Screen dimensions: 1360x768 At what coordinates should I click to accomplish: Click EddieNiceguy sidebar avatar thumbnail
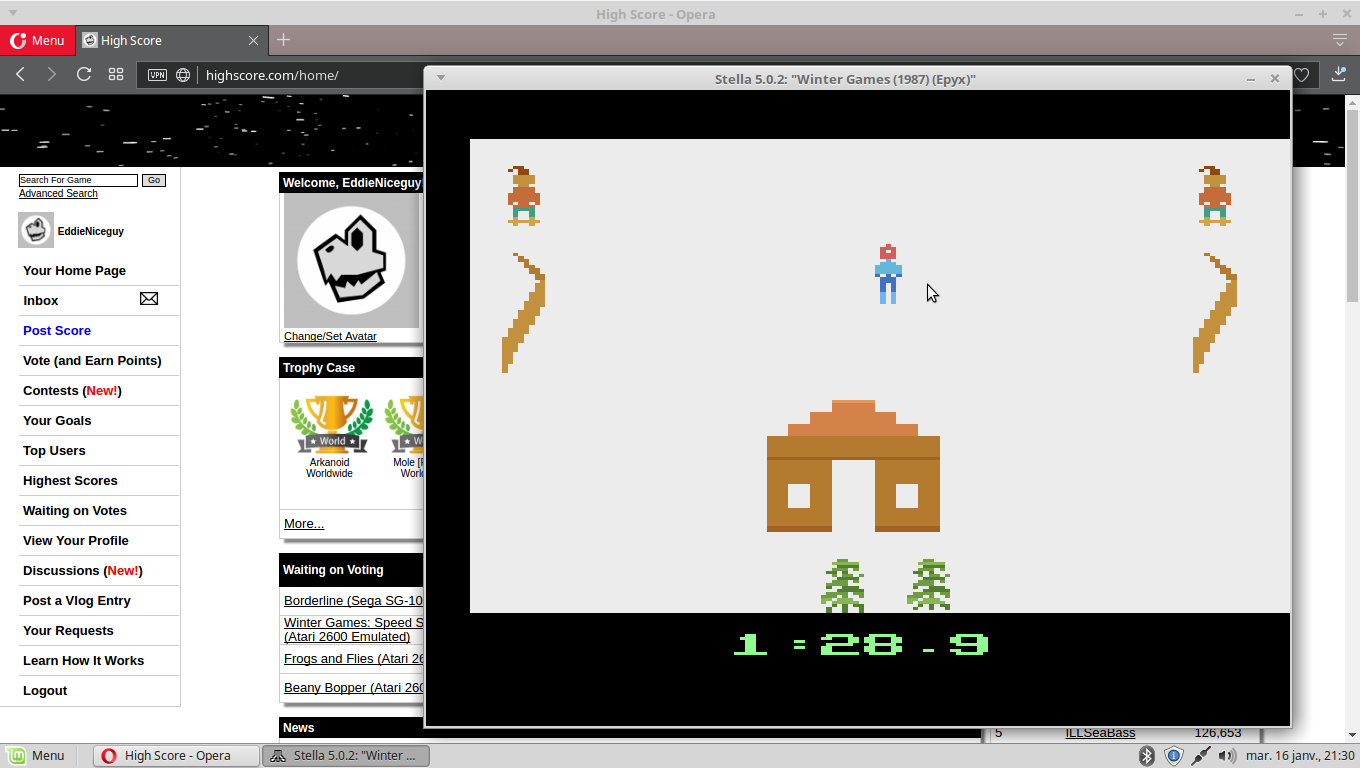(36, 230)
